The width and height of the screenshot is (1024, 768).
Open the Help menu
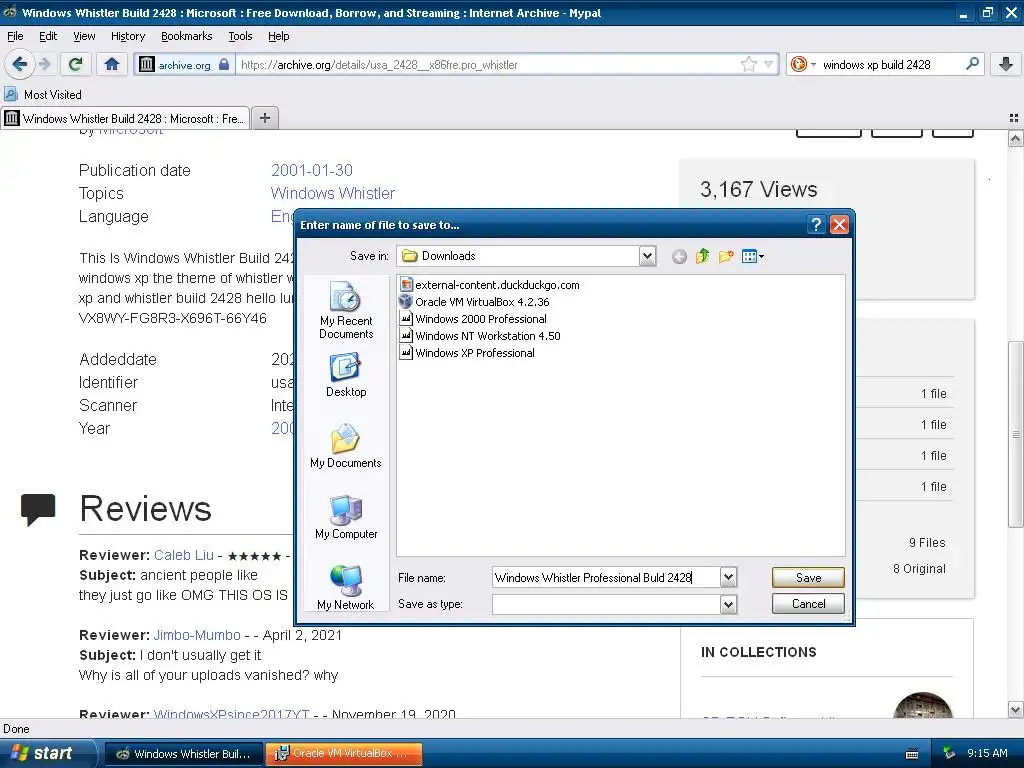point(279,36)
